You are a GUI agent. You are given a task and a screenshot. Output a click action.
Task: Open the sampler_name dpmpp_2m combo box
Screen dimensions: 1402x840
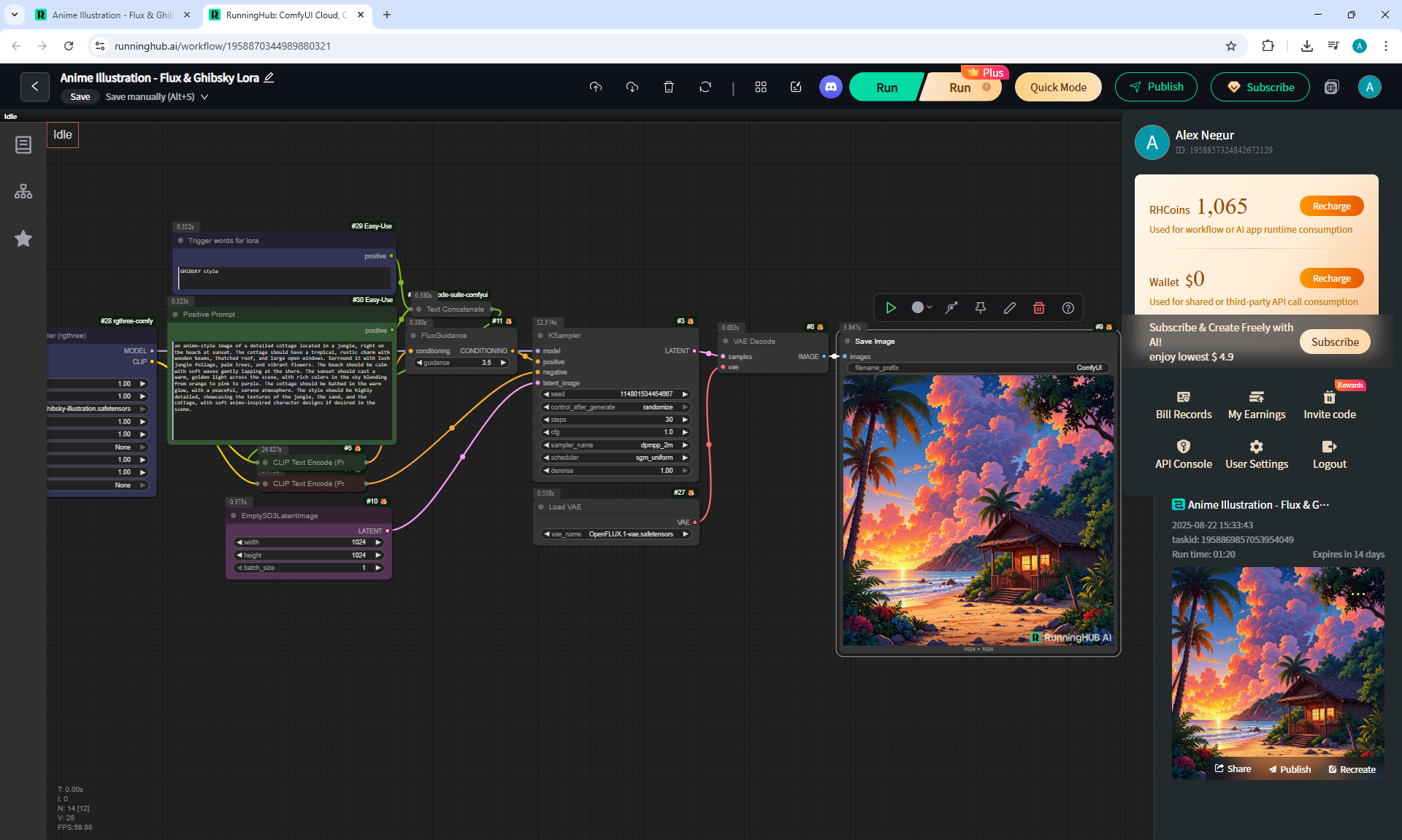tap(616, 445)
